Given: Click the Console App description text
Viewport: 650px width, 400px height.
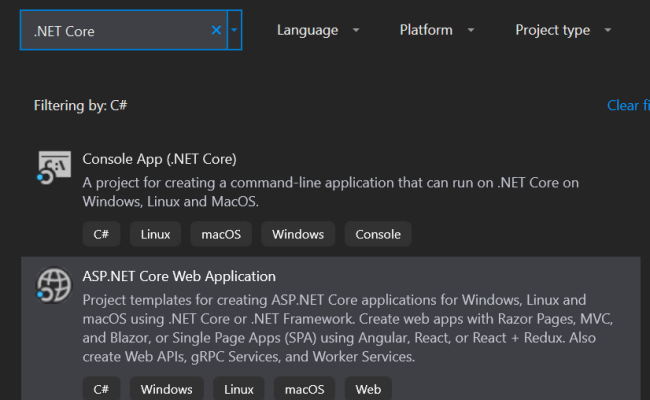Looking at the screenshot, I should (330, 192).
